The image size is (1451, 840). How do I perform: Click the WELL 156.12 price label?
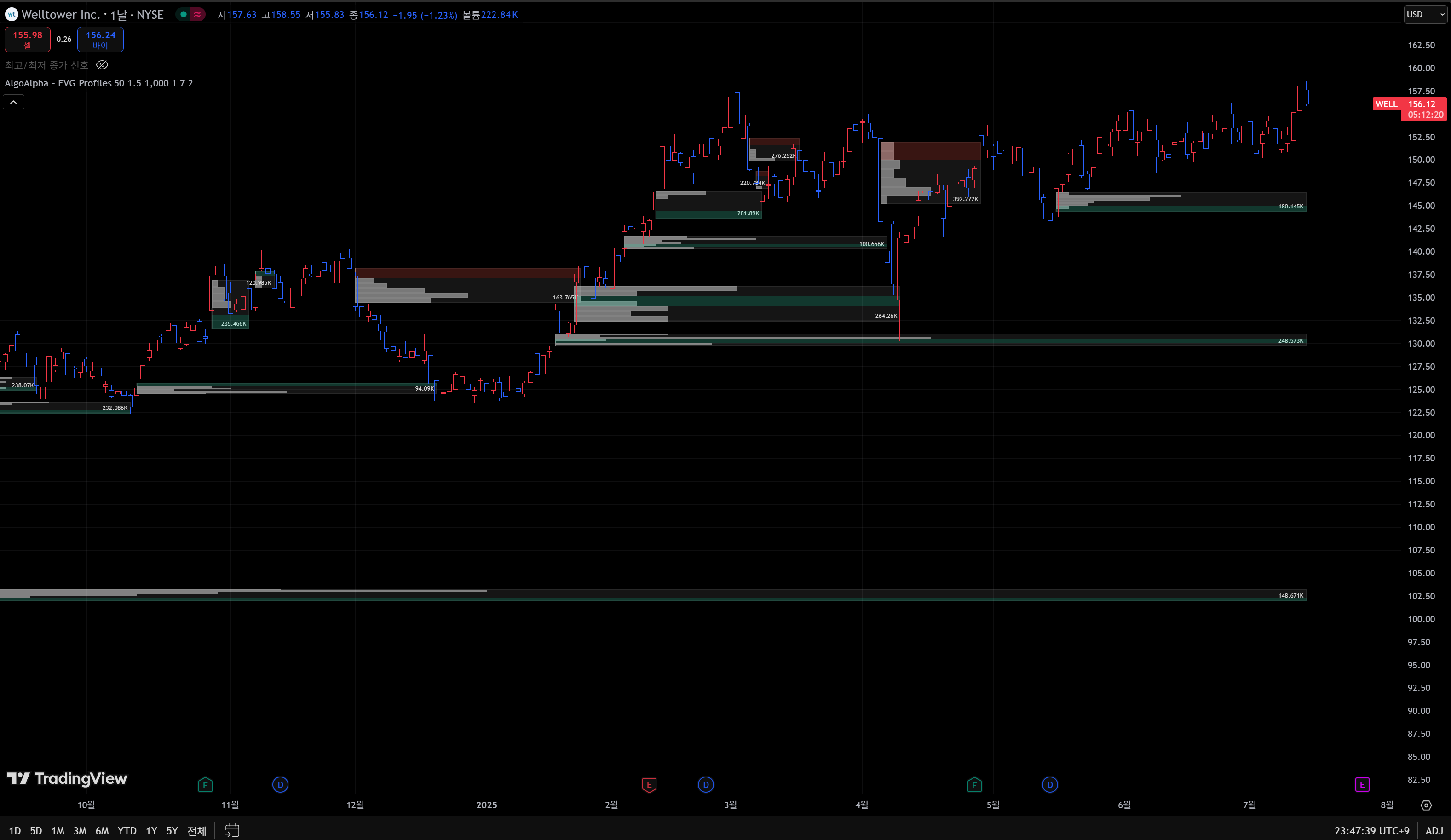click(1421, 104)
